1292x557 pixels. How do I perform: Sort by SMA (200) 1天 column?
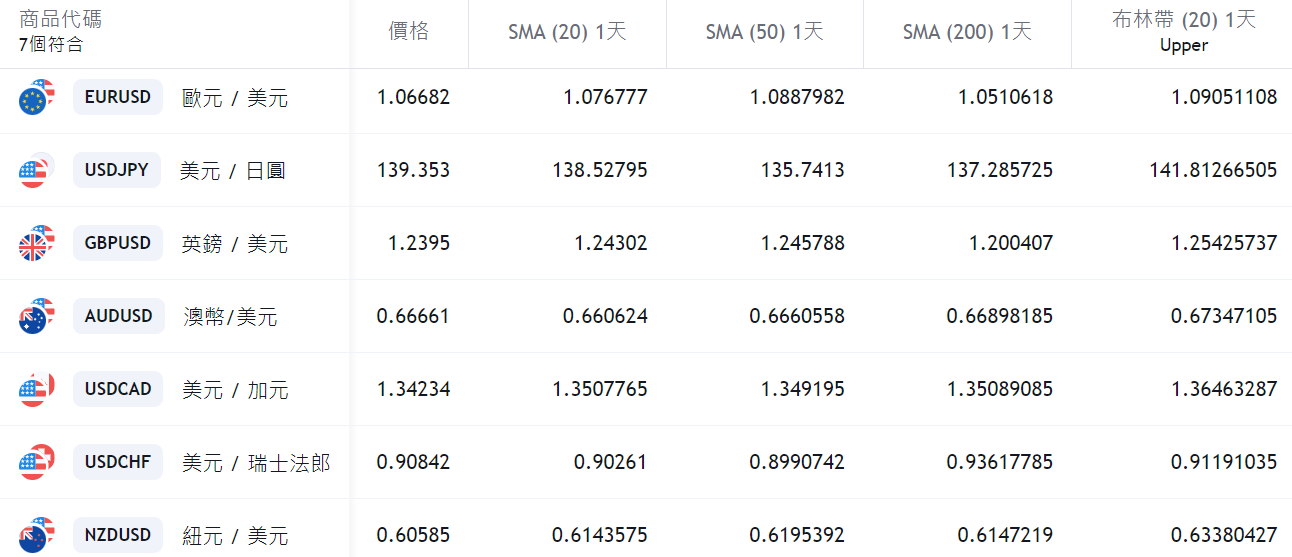pyautogui.click(x=967, y=32)
